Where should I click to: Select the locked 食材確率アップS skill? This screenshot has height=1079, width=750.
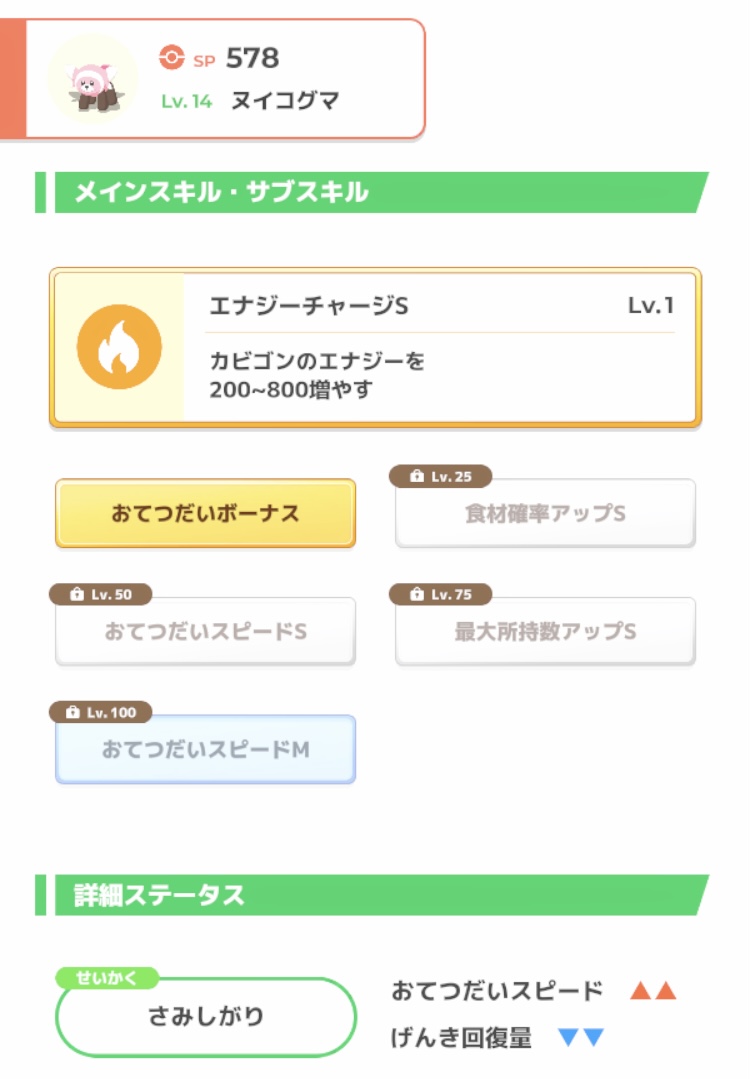tap(545, 513)
